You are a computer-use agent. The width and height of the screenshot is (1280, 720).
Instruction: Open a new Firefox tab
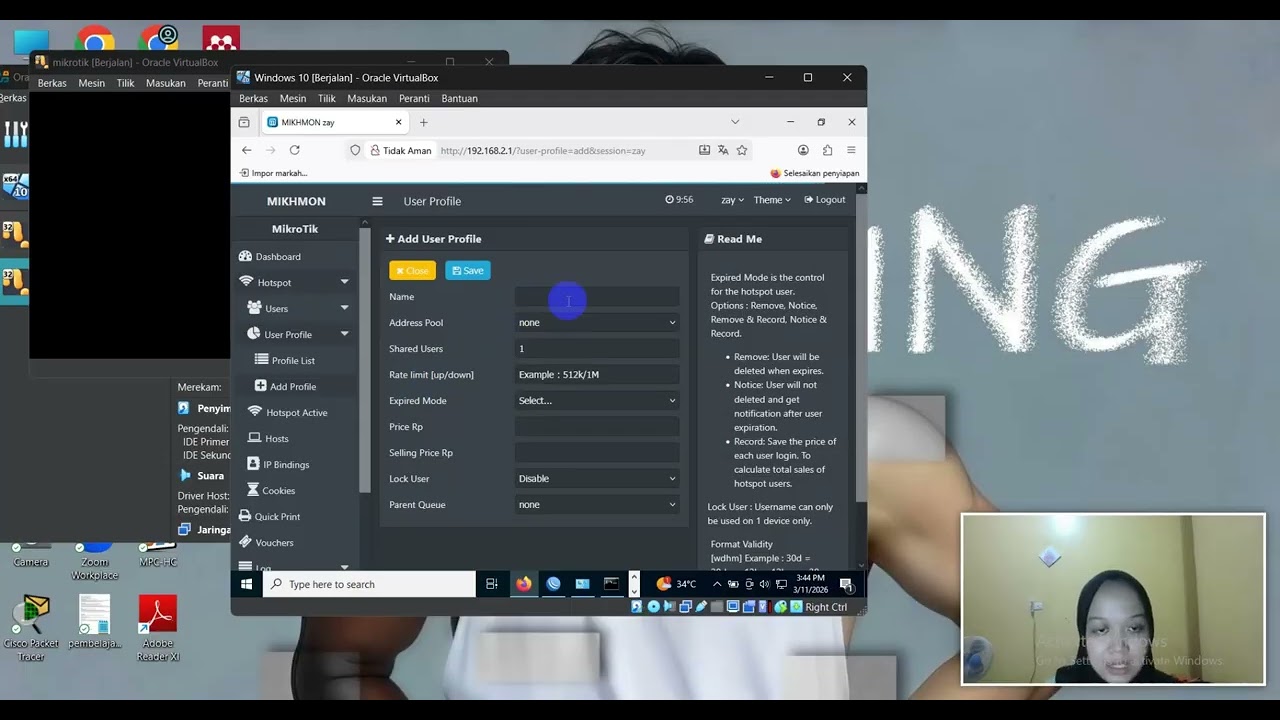(423, 122)
